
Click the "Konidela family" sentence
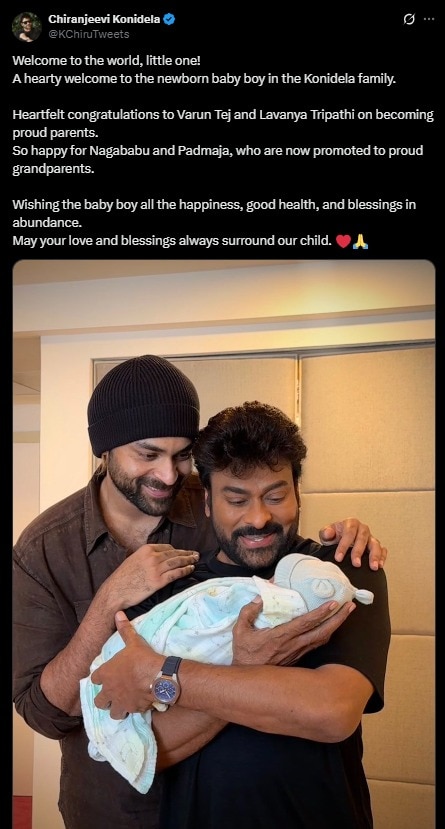pos(204,80)
